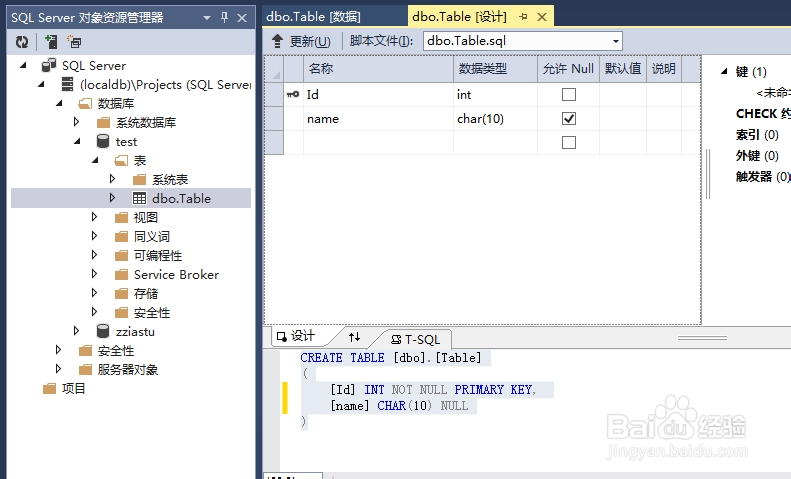The height and width of the screenshot is (479, 791).
Task: Click the CHECK 约束 item in the properties pane
Action: click(763, 114)
